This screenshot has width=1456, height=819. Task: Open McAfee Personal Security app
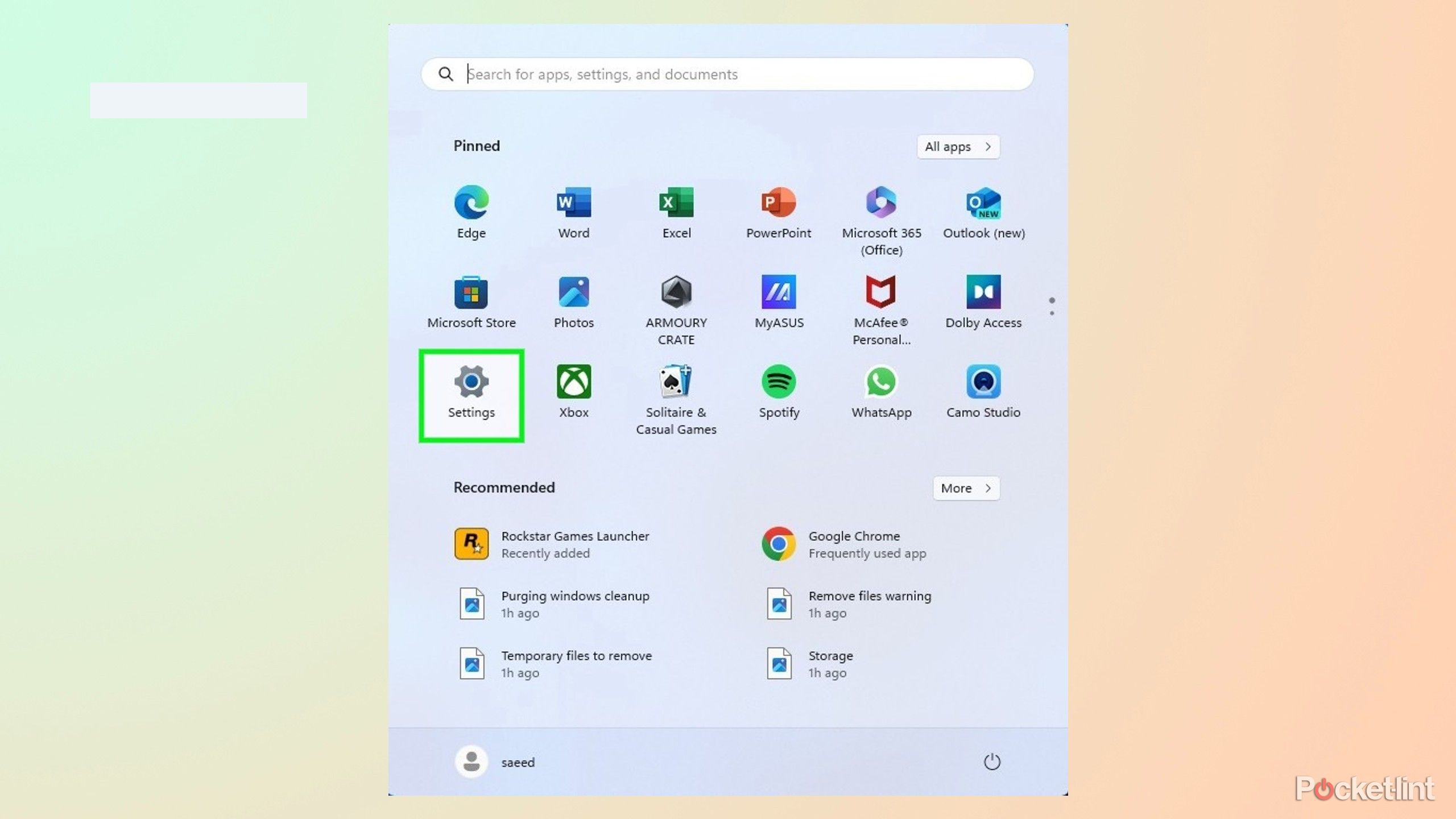881,311
